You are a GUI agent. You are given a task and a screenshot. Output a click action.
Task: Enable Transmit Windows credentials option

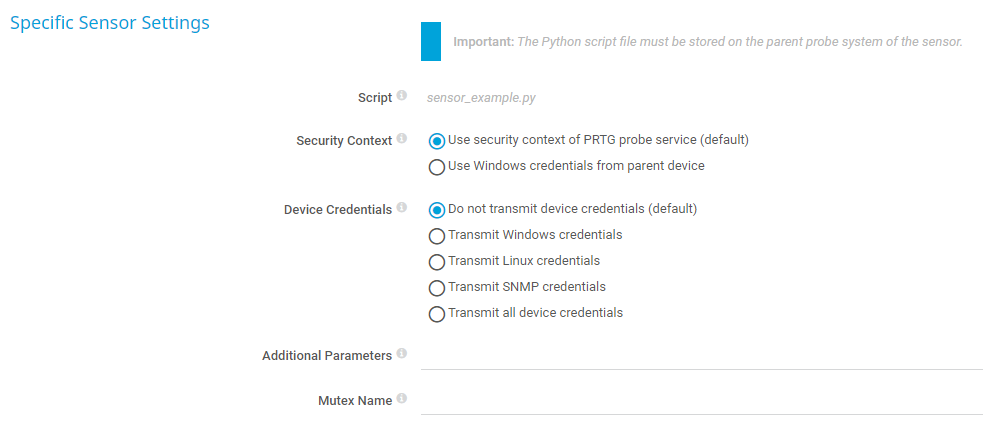(x=436, y=236)
